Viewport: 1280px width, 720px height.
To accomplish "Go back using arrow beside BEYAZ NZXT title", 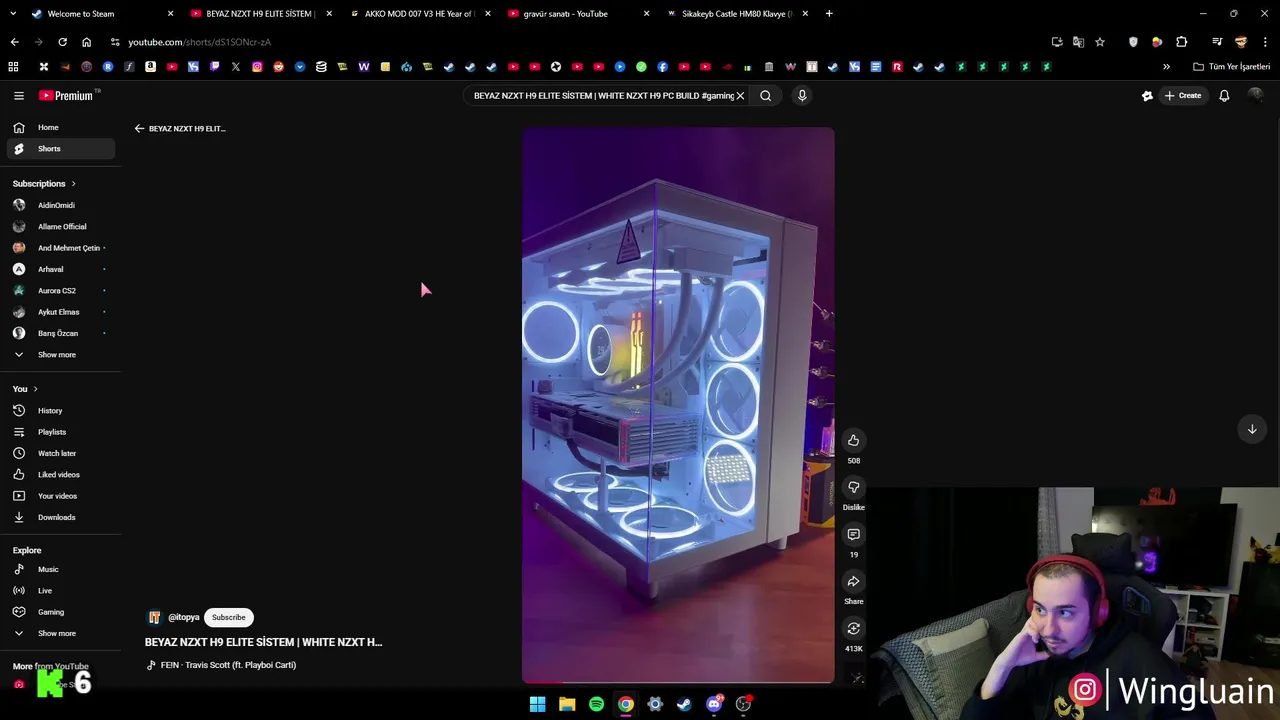I will (x=139, y=128).
